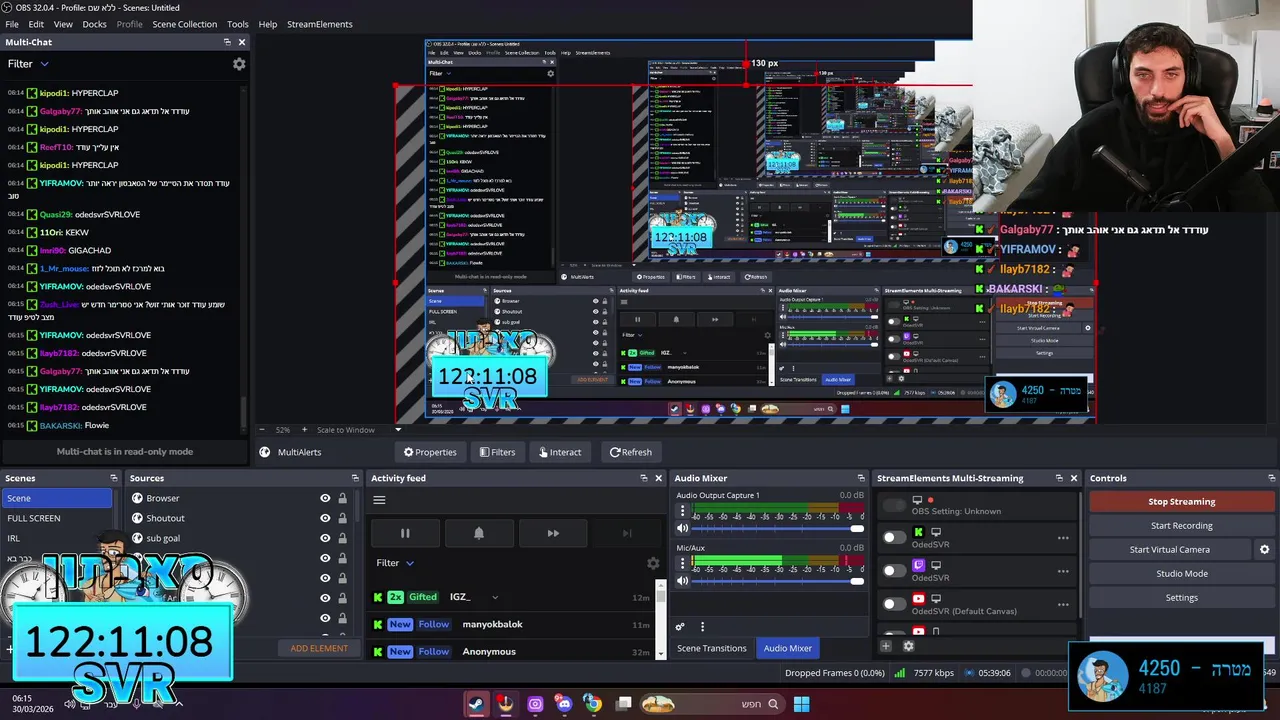Open Virtual Camera settings gear
Screen dimensions: 1280x720
(1264, 549)
